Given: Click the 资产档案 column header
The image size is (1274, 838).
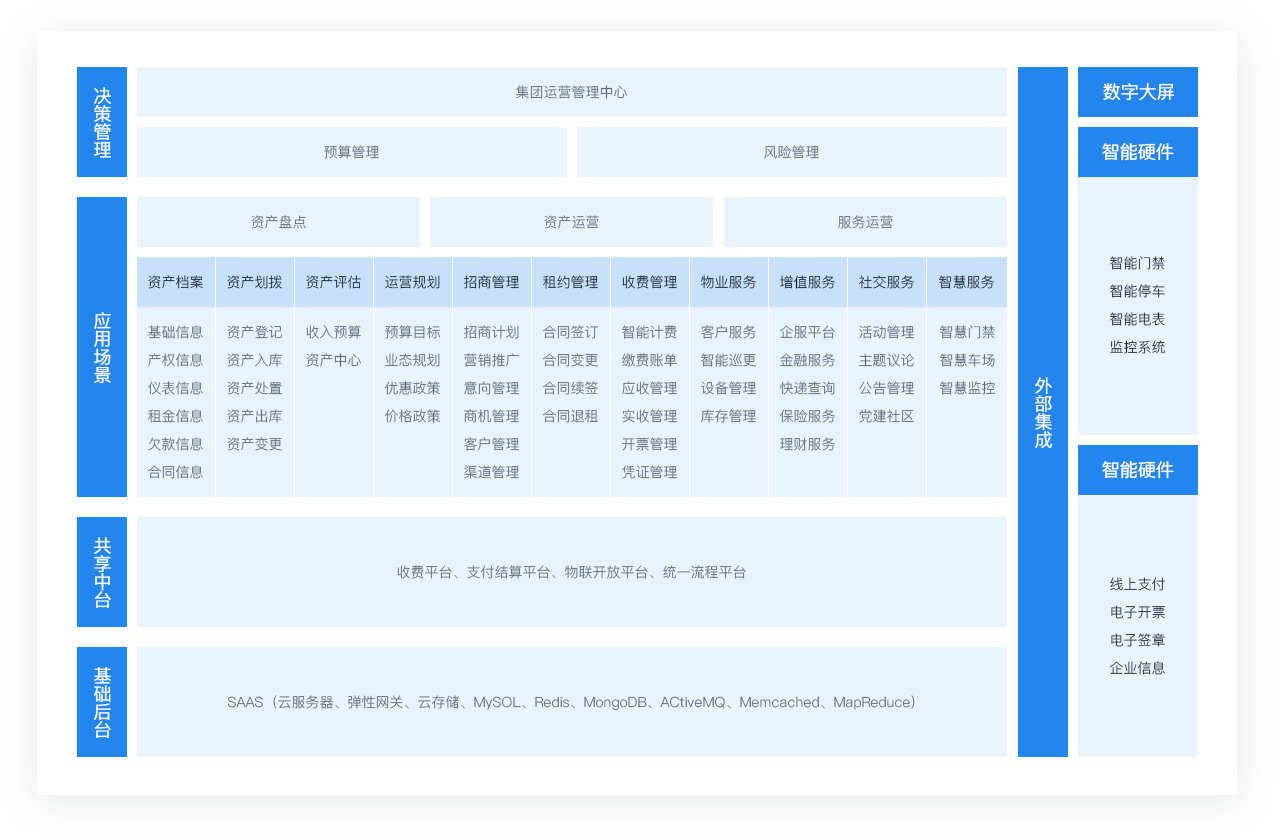Looking at the screenshot, I should pyautogui.click(x=175, y=282).
